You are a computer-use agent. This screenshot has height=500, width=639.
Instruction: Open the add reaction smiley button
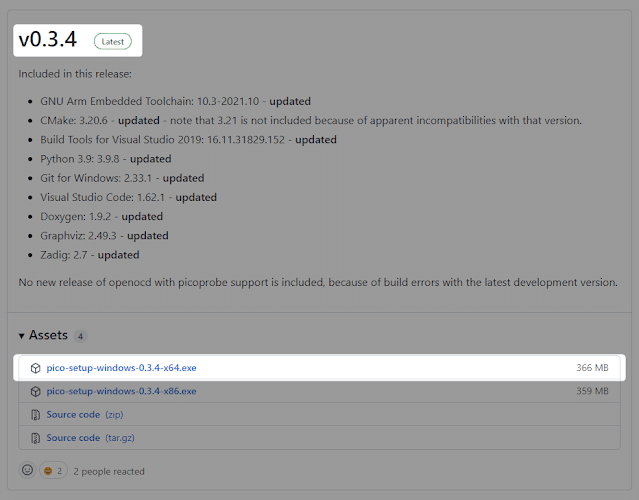coord(27,470)
